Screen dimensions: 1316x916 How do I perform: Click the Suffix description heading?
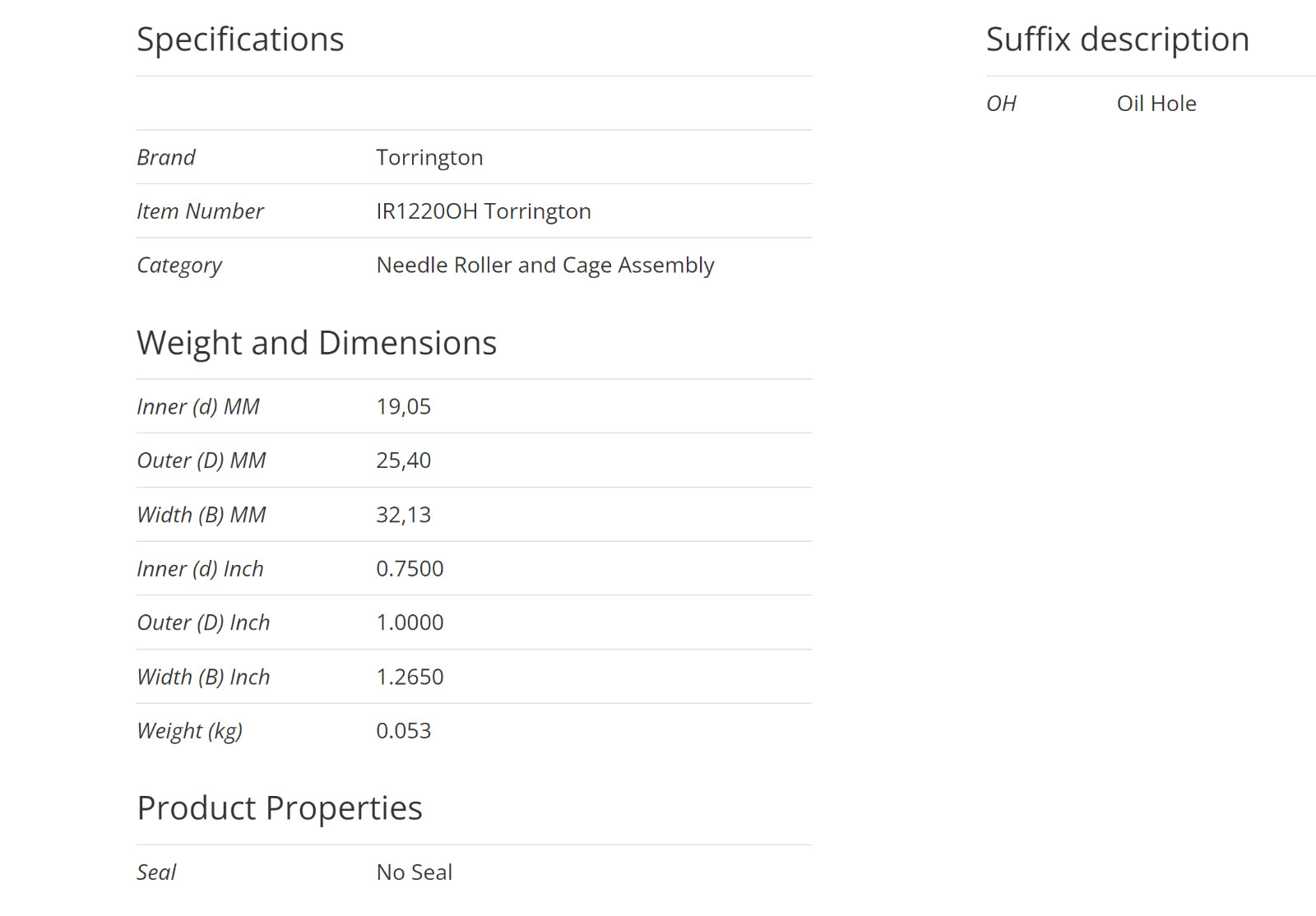tap(1118, 39)
